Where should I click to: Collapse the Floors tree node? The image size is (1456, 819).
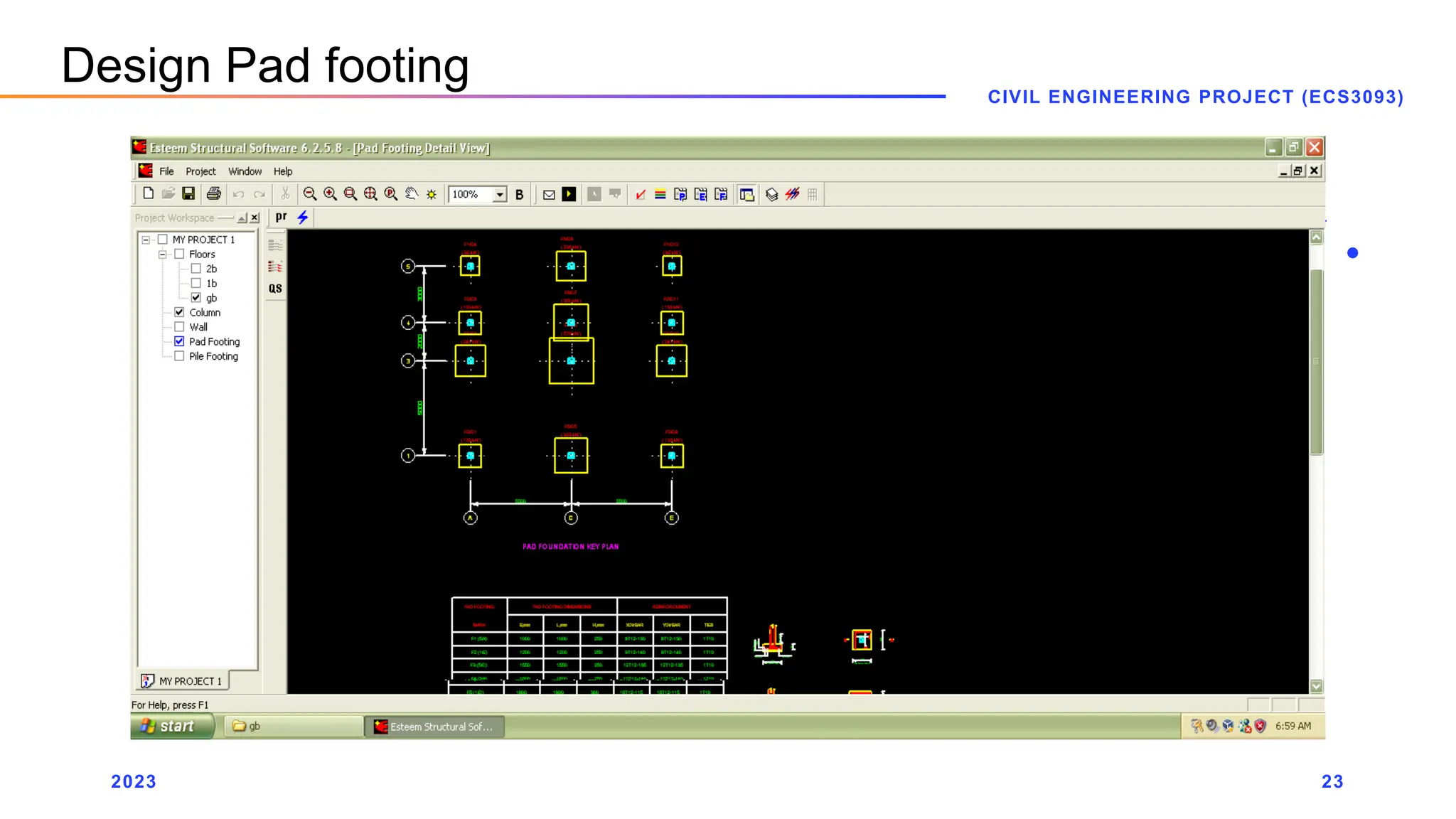pos(162,254)
